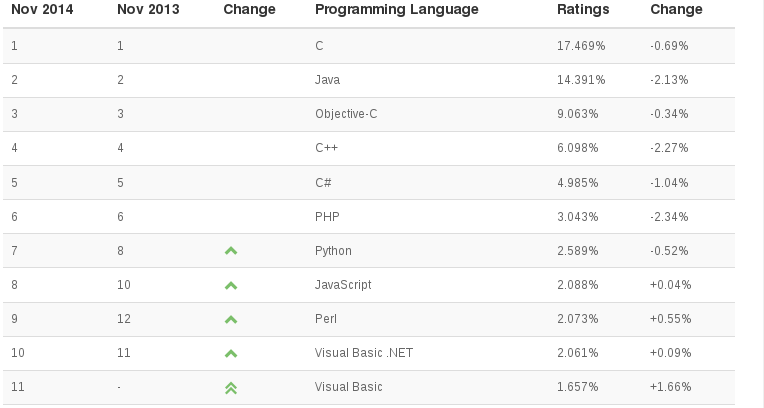Select the Visual Basic .NET language cell
Screen dimensions: 764x408
pyautogui.click(x=364, y=353)
